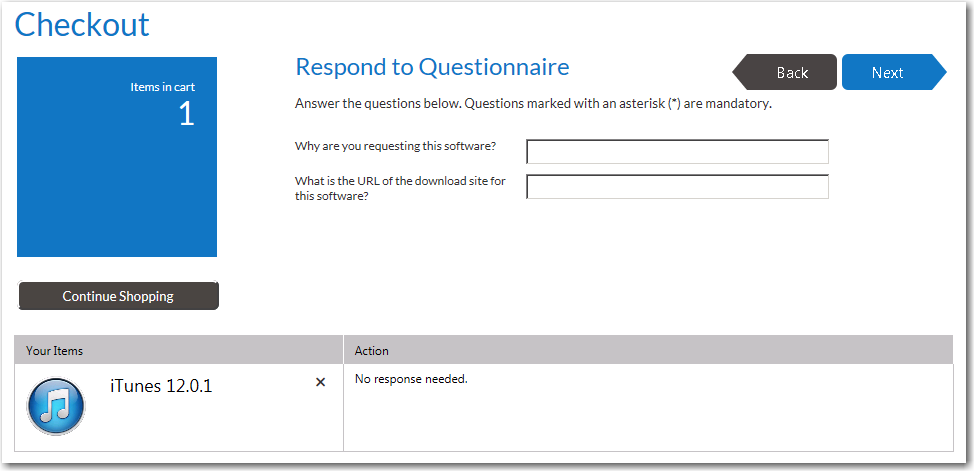Viewport: 974px width, 471px height.
Task: Focus the software request reason field
Action: pyautogui.click(x=677, y=151)
